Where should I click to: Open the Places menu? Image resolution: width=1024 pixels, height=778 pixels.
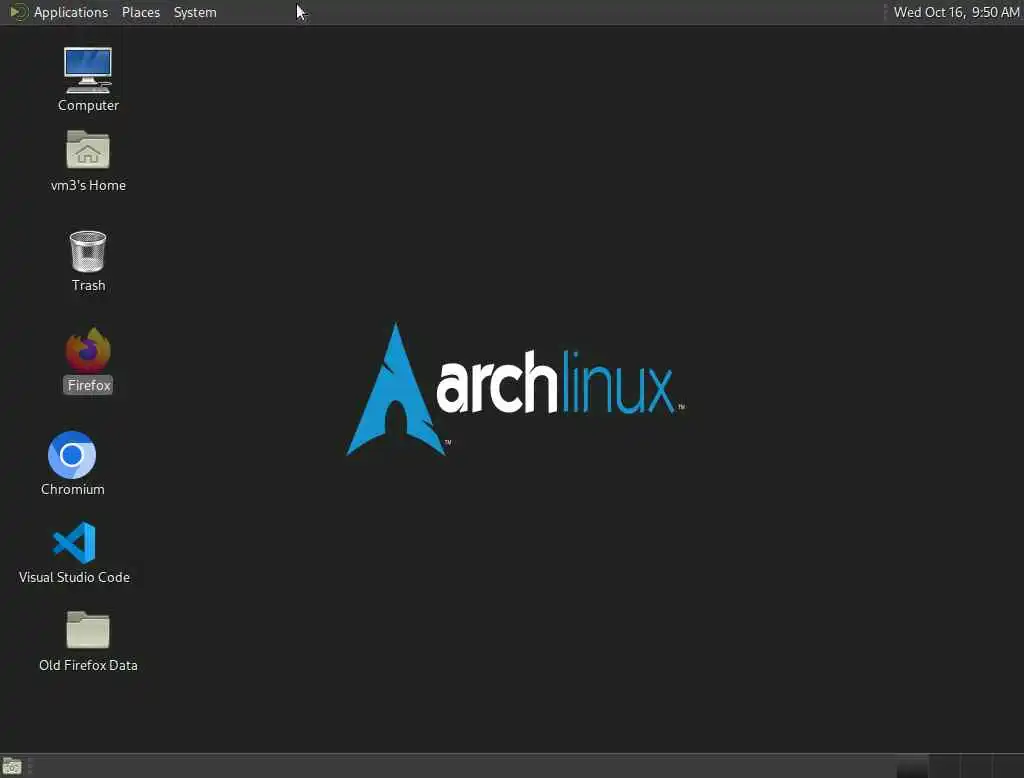pyautogui.click(x=140, y=12)
